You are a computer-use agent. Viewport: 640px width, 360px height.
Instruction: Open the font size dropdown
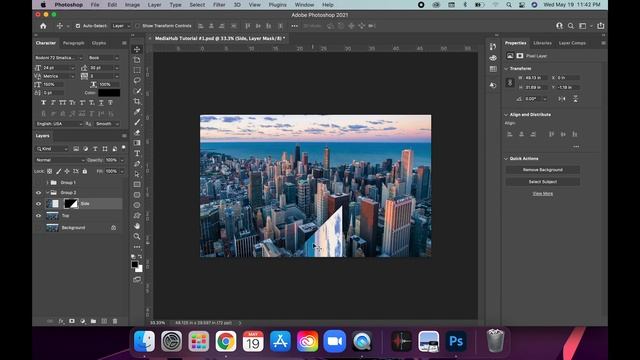[x=59, y=68]
